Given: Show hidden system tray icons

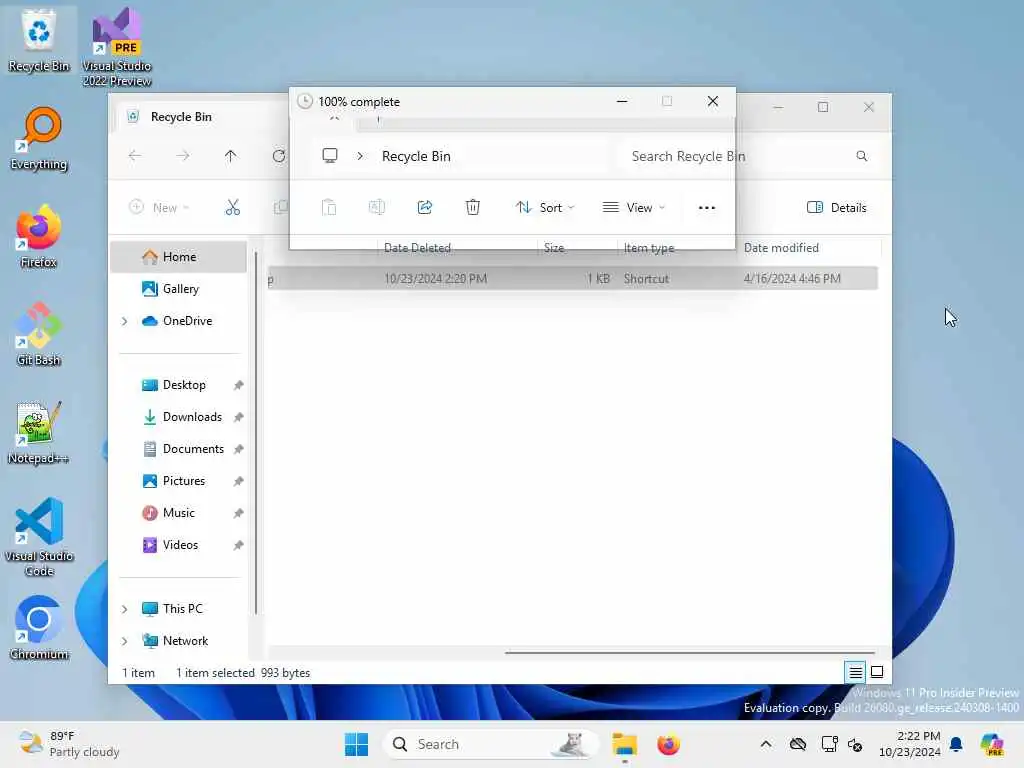Looking at the screenshot, I should coord(766,744).
